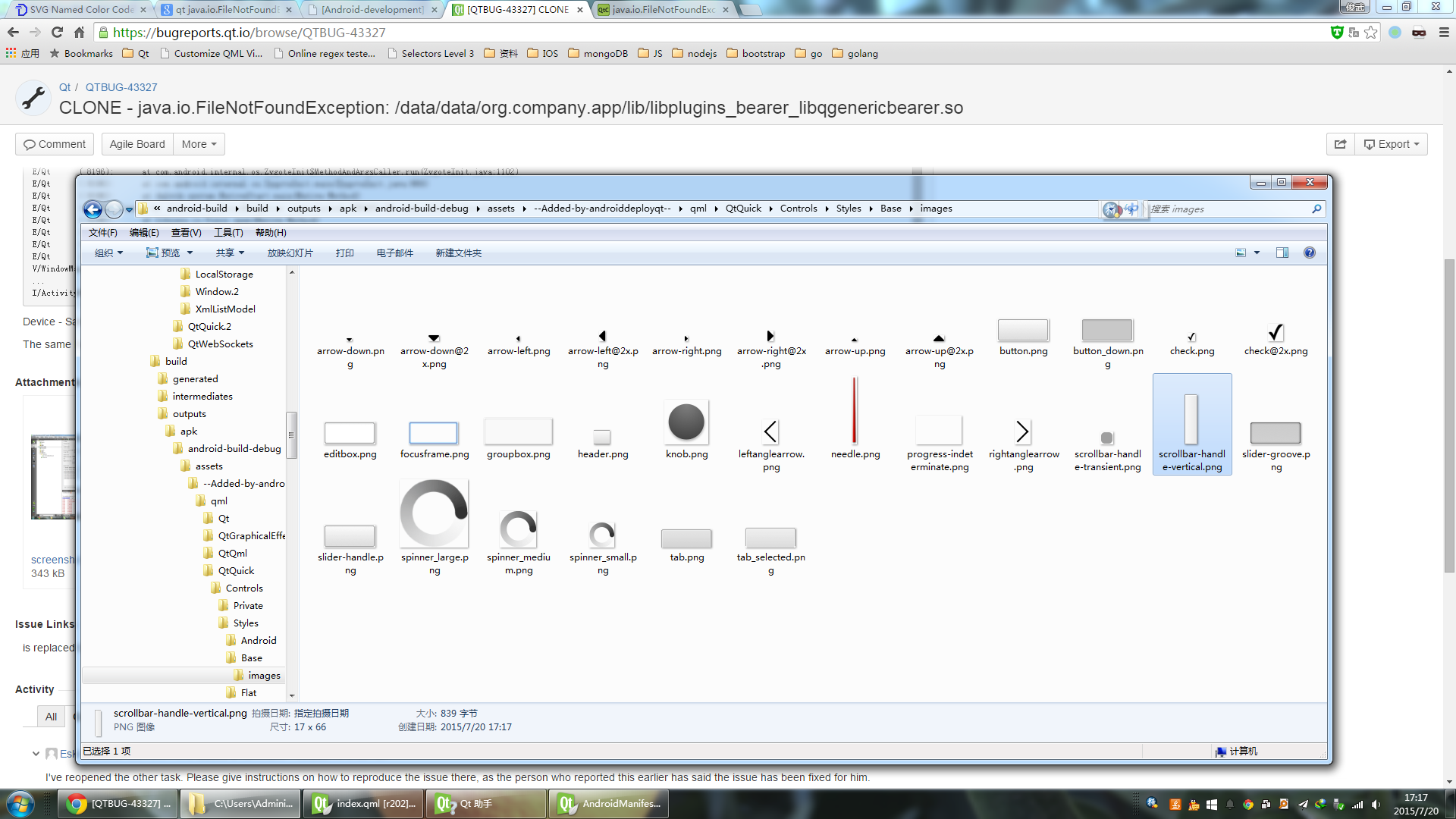The width and height of the screenshot is (1456, 819).
Task: Open 工具(T) menu
Action: pos(228,233)
